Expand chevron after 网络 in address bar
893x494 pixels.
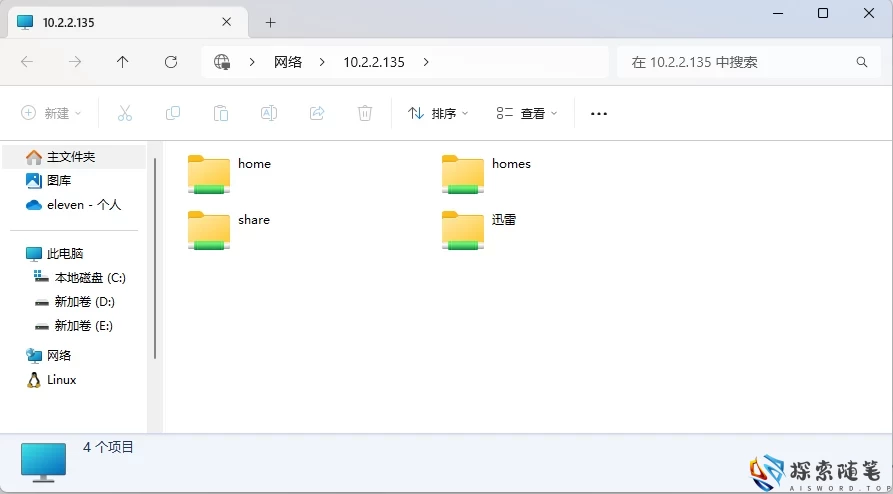click(322, 62)
